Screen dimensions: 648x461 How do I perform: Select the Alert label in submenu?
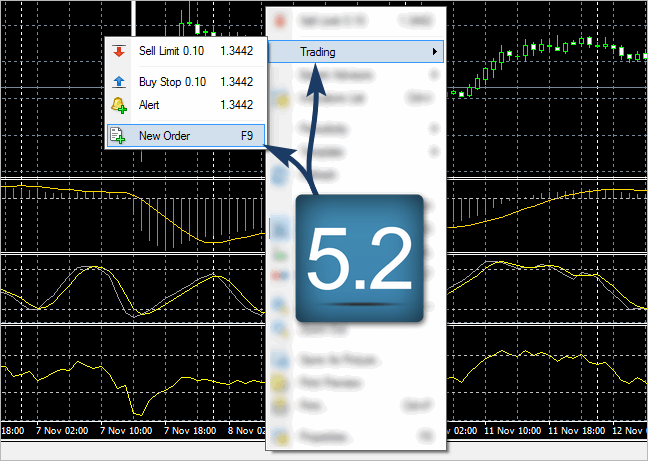coord(149,104)
